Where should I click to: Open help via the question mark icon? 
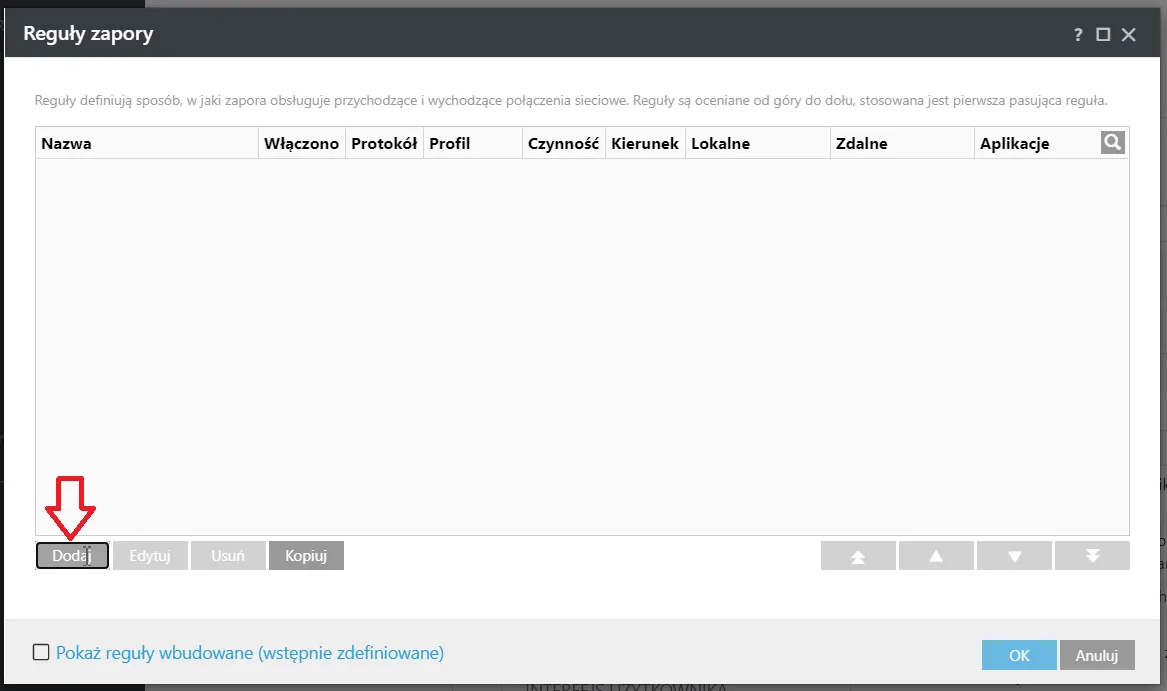(x=1078, y=35)
